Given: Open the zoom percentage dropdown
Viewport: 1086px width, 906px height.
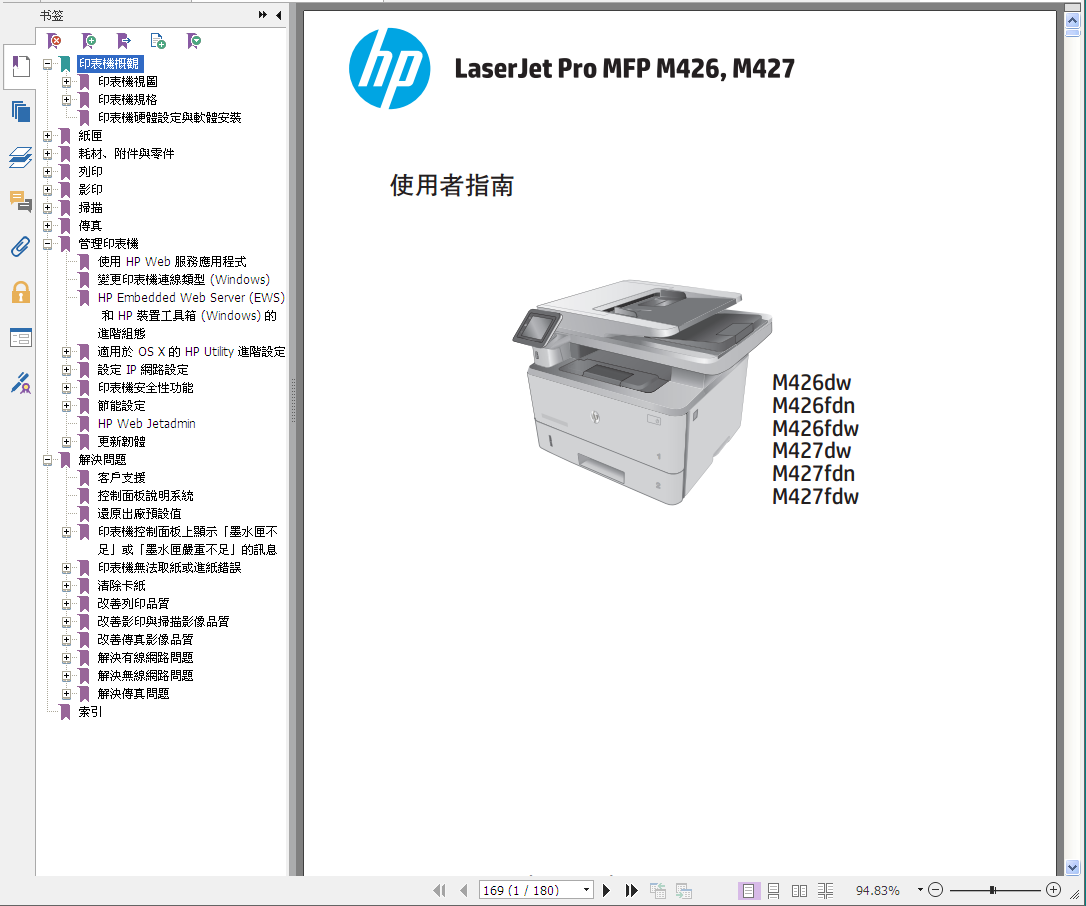Looking at the screenshot, I should pos(920,889).
